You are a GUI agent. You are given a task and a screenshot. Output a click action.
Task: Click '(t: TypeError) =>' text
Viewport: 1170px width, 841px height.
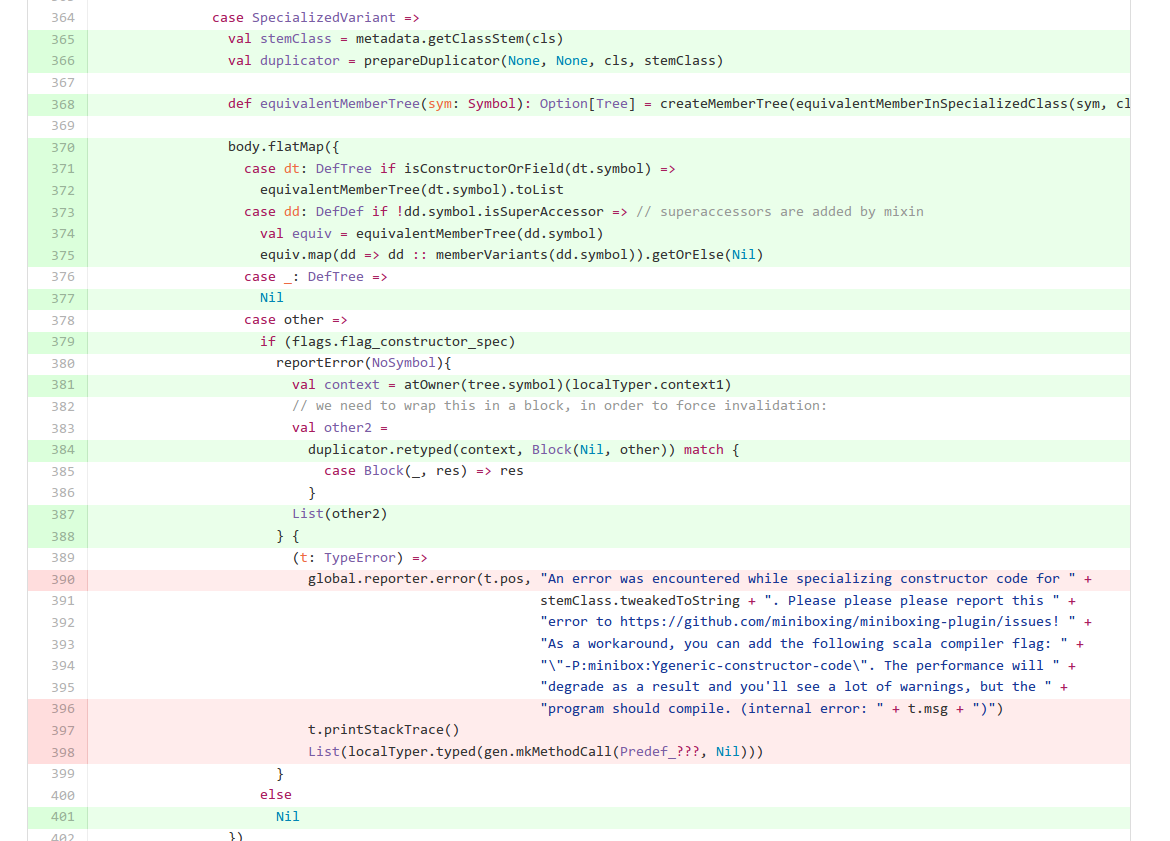click(360, 558)
